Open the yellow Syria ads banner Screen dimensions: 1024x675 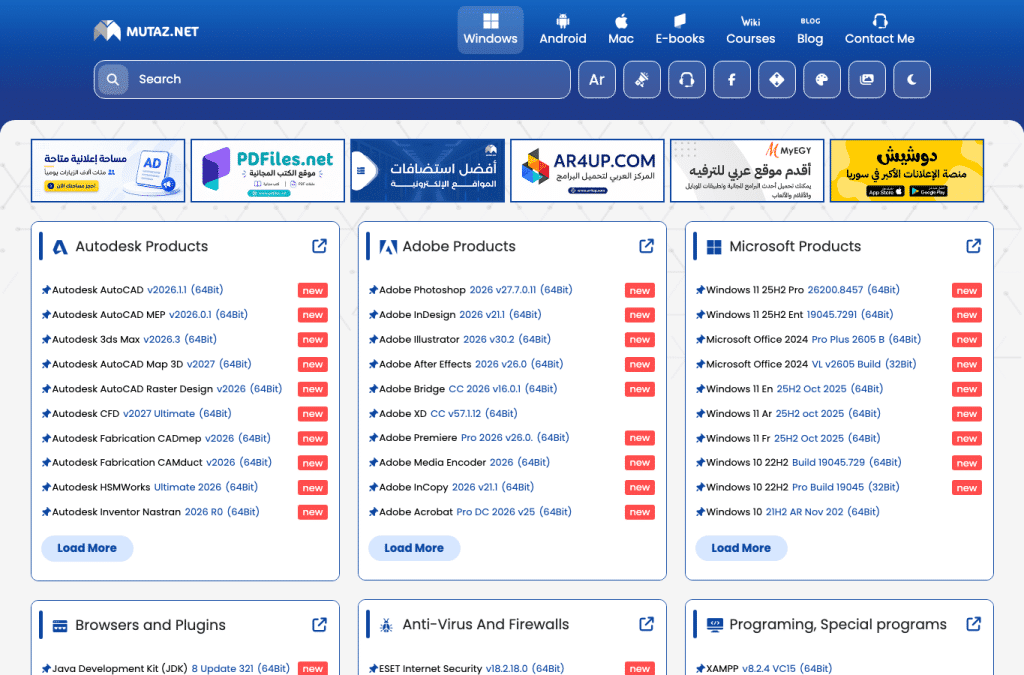click(x=907, y=170)
